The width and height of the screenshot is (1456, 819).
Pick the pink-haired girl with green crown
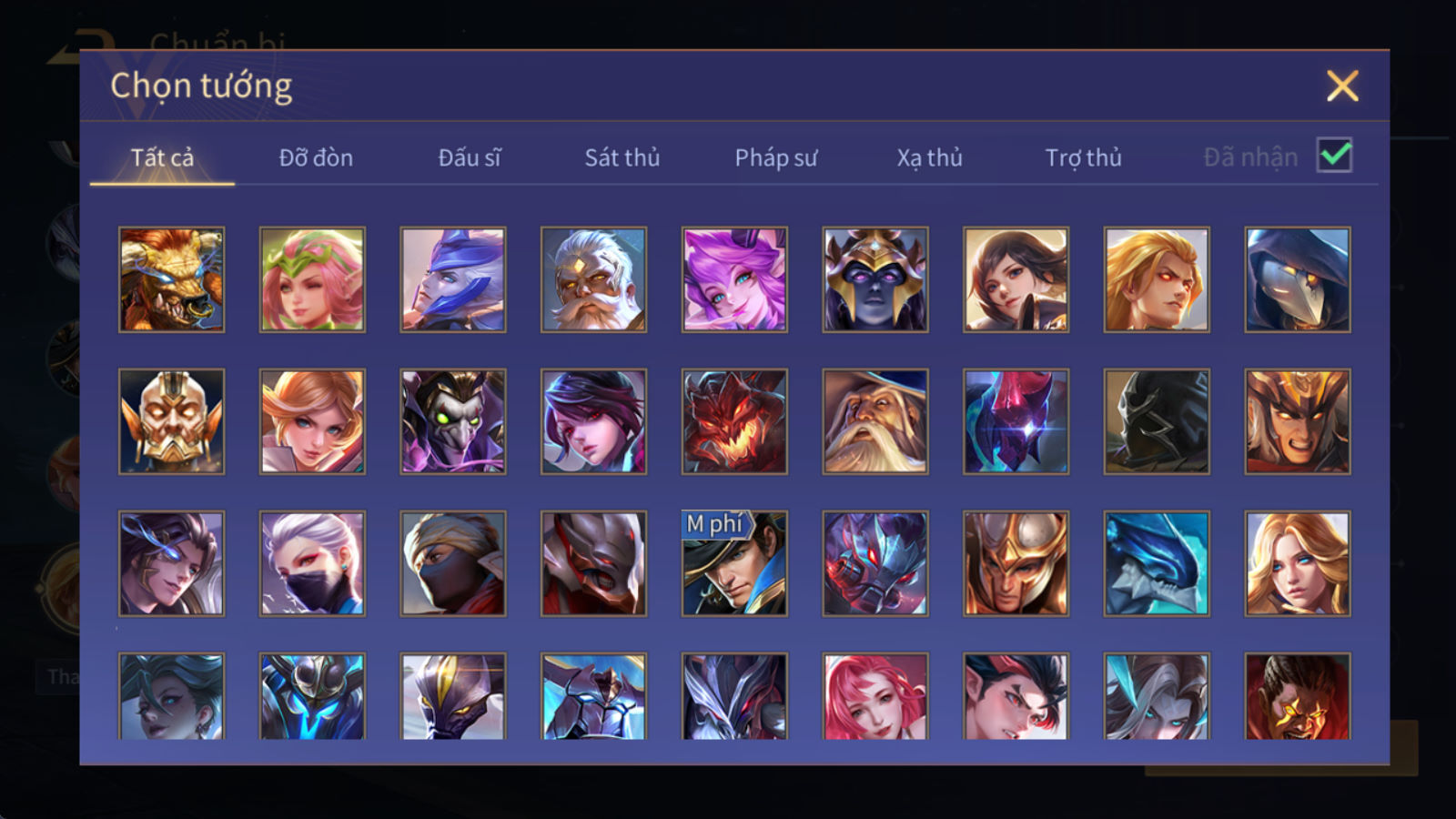[x=312, y=279]
